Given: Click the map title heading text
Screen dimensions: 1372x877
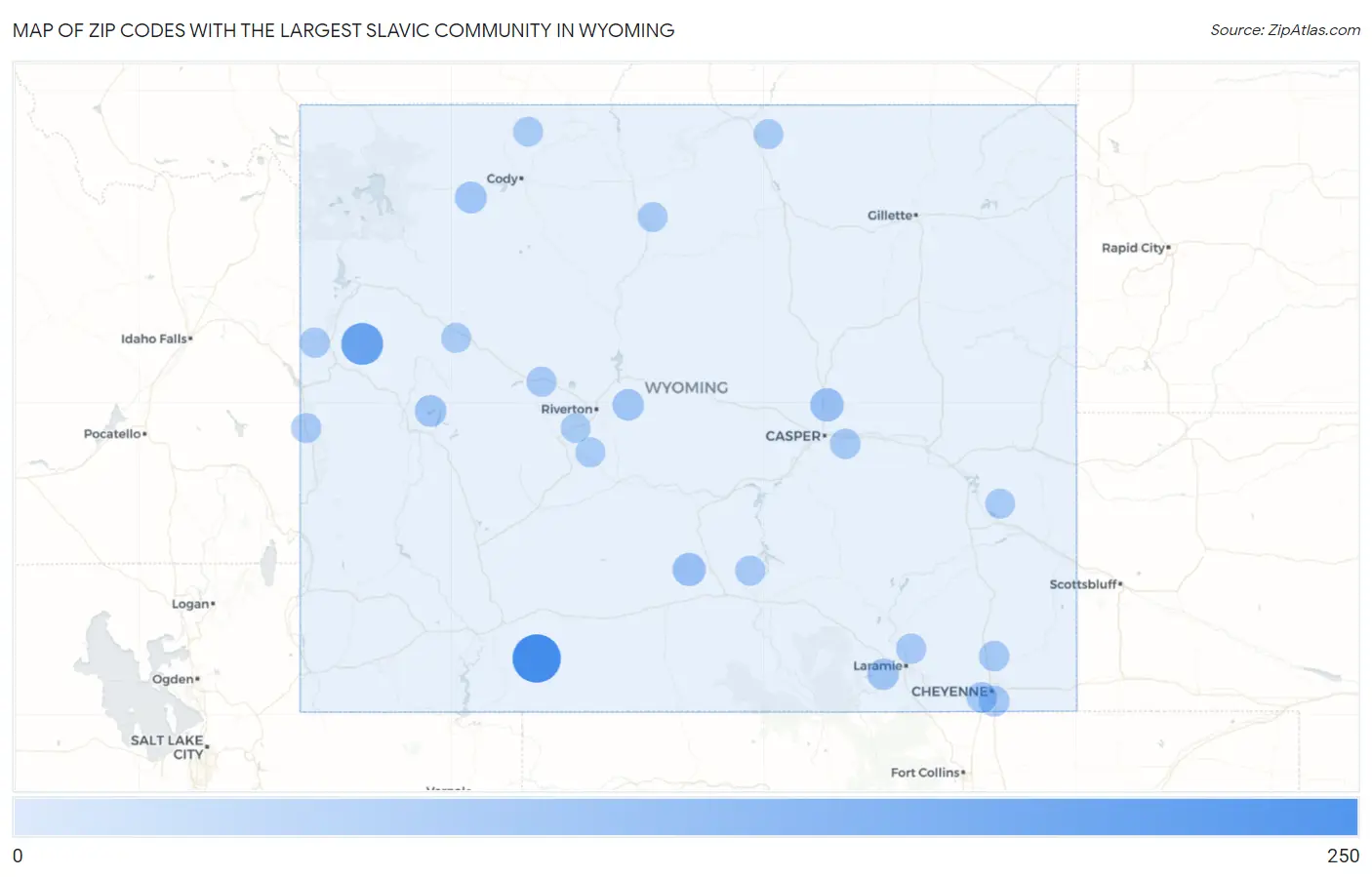Looking at the screenshot, I should [343, 30].
